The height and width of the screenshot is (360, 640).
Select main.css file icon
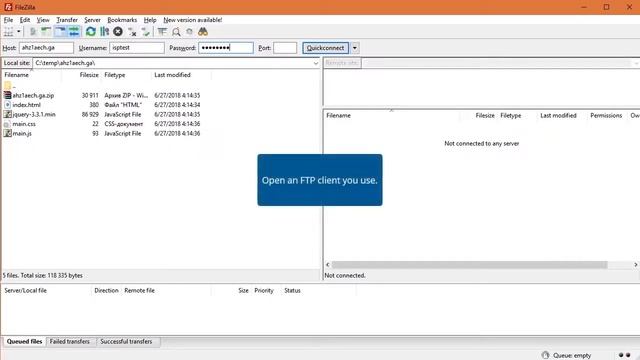click(7, 124)
